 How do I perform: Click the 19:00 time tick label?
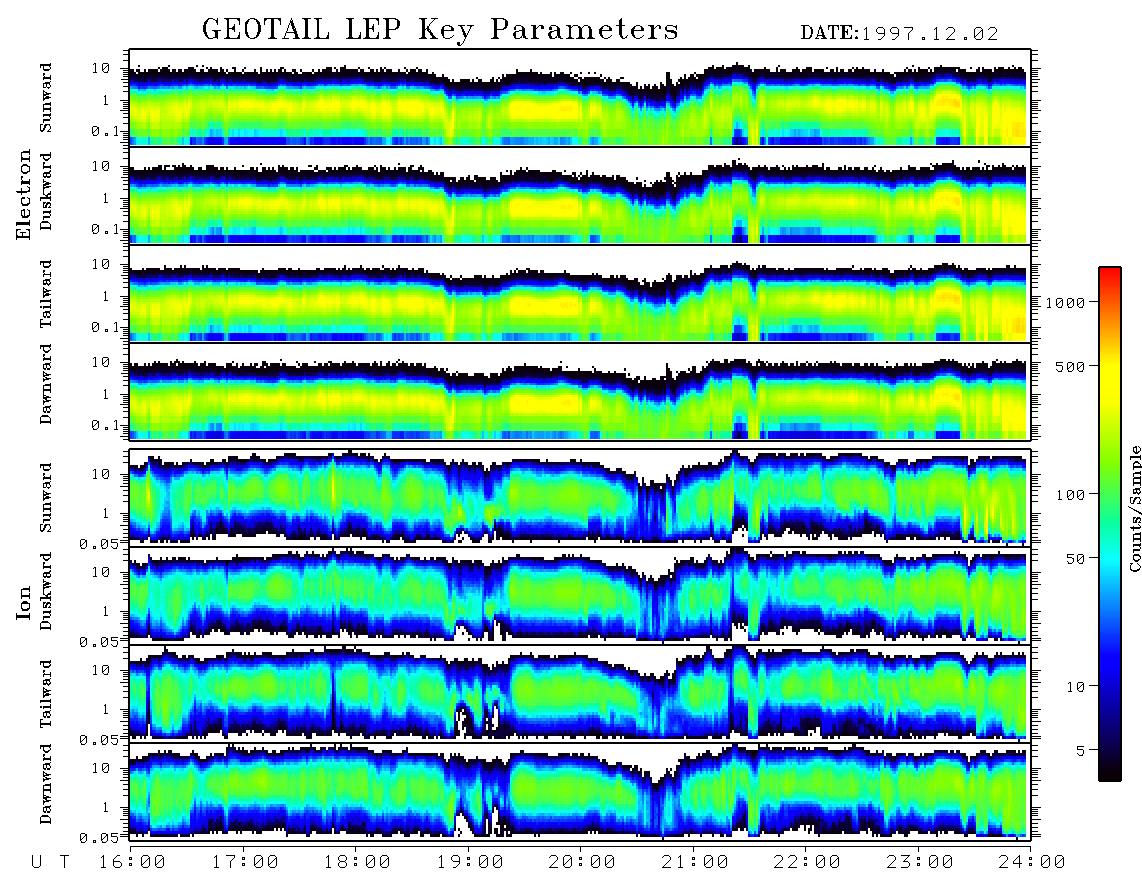(470, 863)
